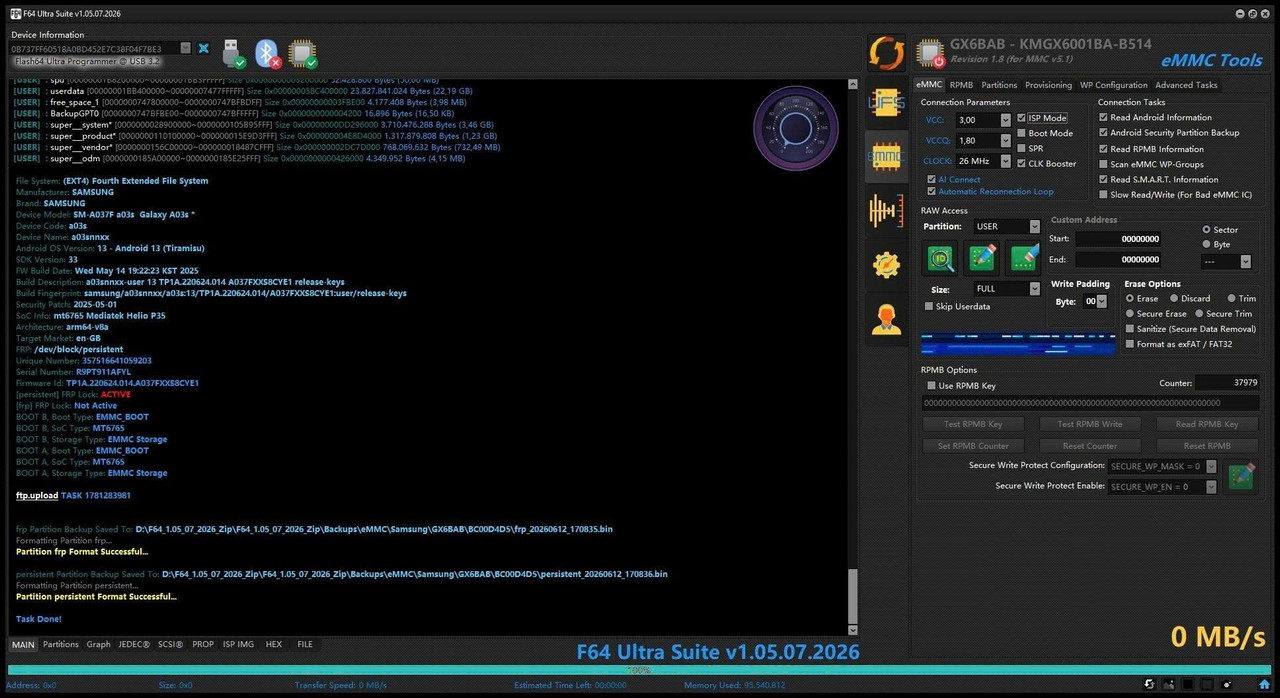Click the first status bar refresh icon

[x=1149, y=684]
